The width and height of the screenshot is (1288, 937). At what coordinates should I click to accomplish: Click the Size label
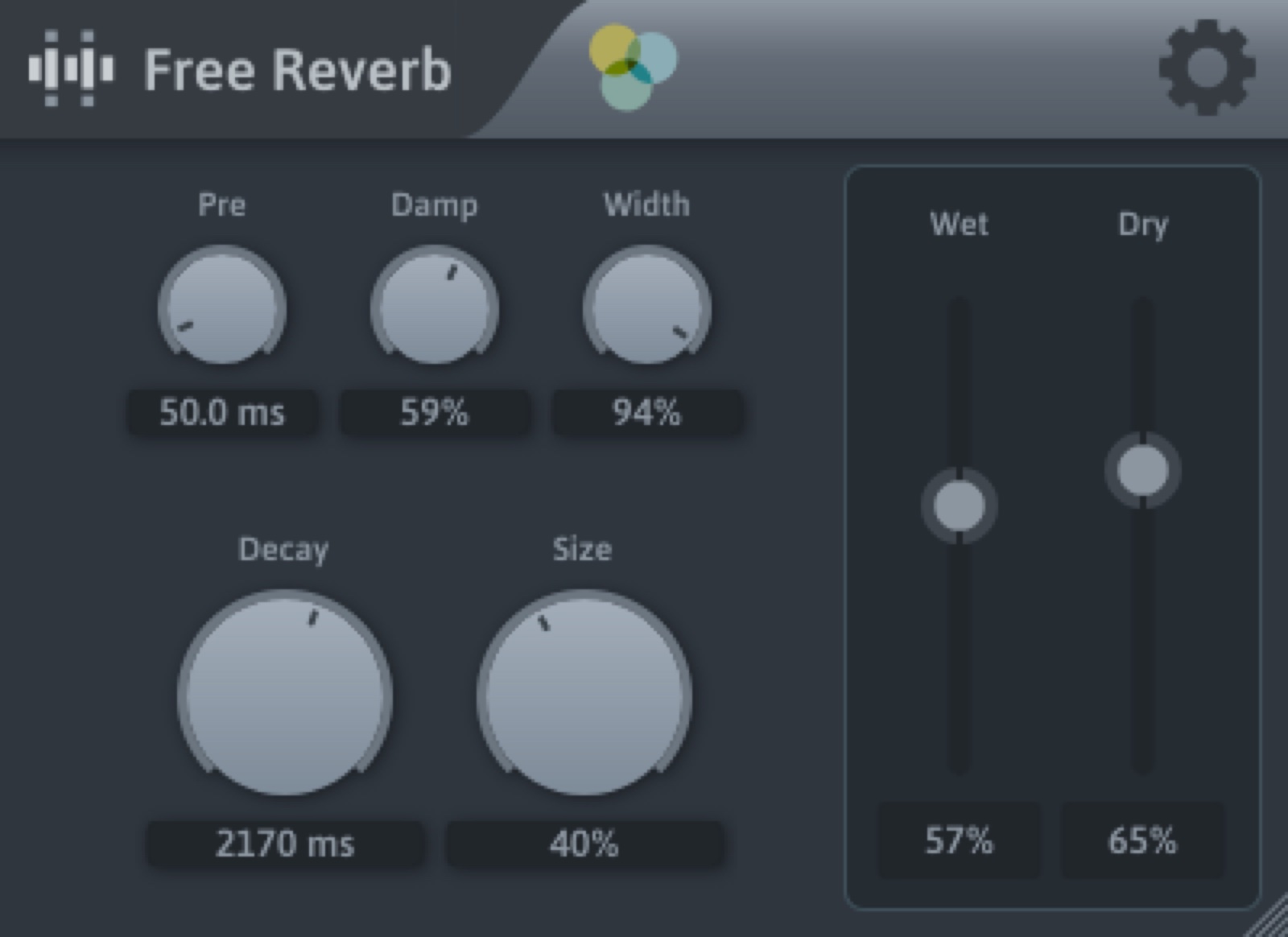(583, 549)
